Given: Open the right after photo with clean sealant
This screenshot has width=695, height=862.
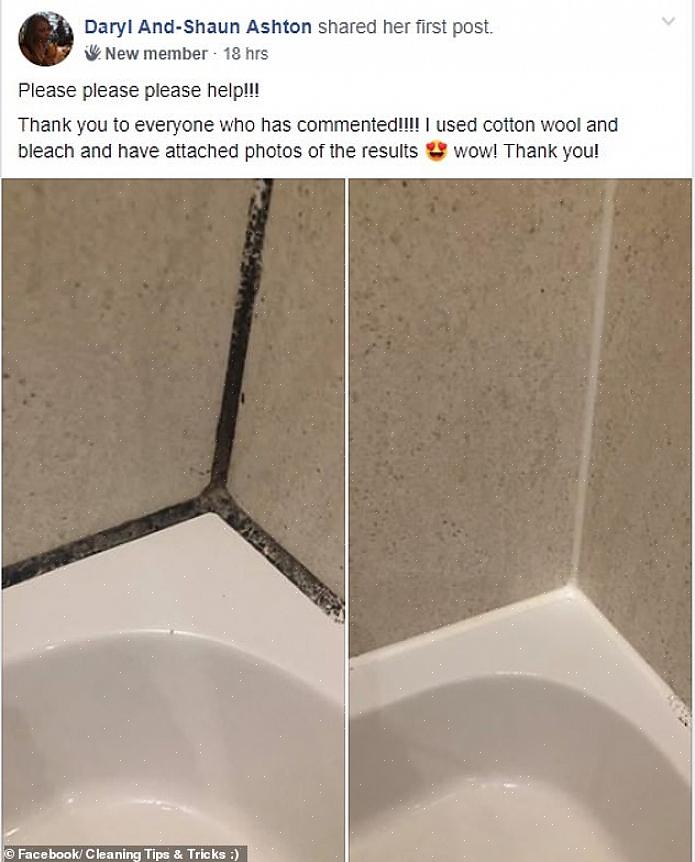Looking at the screenshot, I should [521, 520].
